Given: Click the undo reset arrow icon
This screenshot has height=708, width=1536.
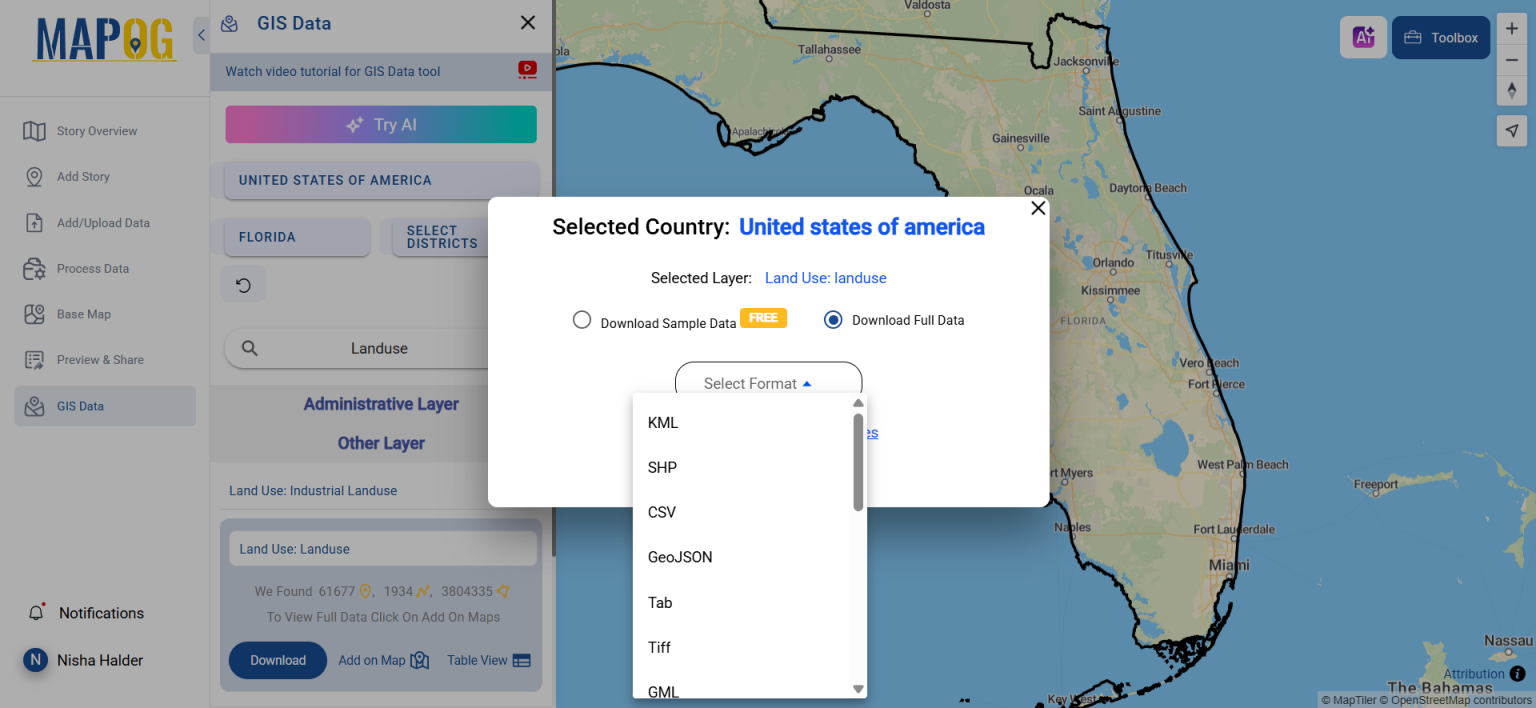Looking at the screenshot, I should [243, 284].
